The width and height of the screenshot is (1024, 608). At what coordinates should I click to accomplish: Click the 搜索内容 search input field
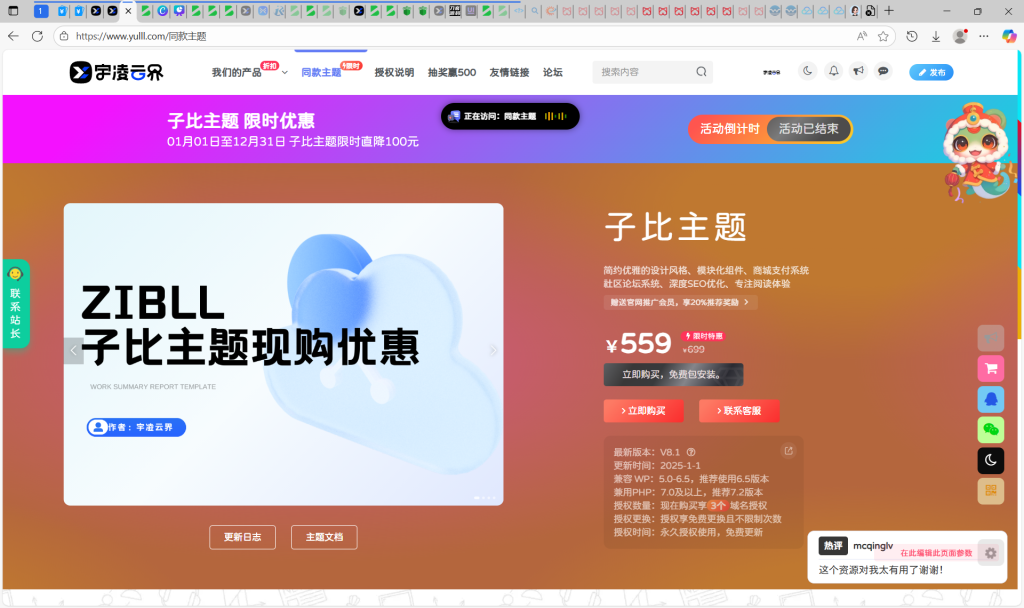pyautogui.click(x=645, y=72)
